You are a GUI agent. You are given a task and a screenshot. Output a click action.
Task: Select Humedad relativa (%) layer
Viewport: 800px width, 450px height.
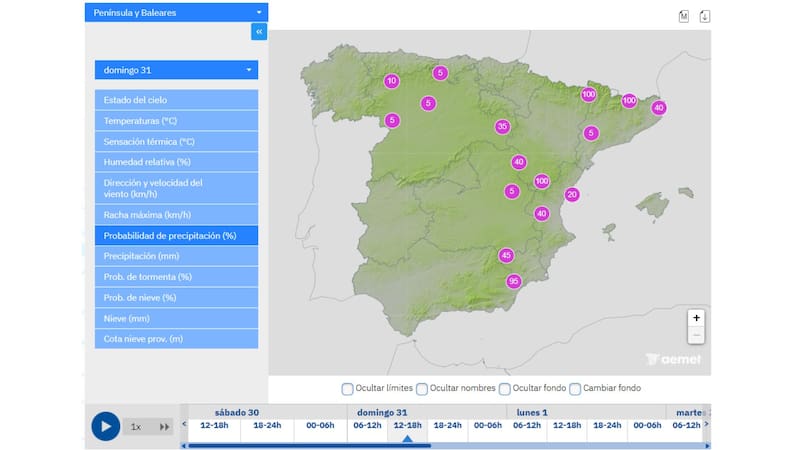[x=177, y=162]
